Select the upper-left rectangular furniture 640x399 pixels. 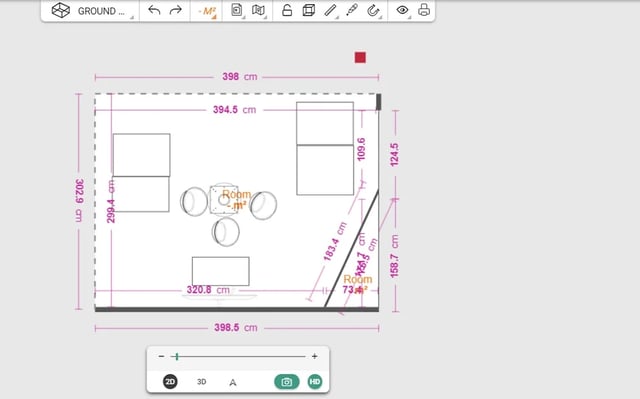pos(142,155)
